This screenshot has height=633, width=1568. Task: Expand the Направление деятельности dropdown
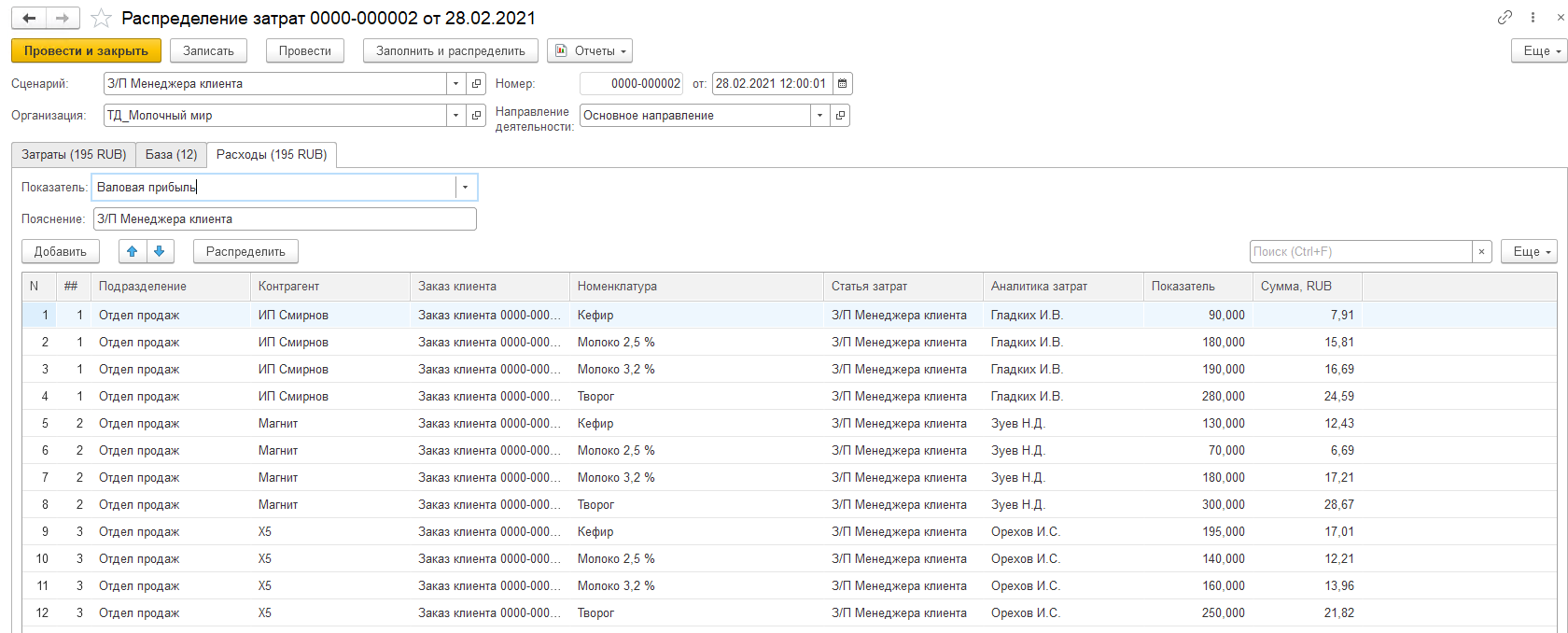click(819, 116)
